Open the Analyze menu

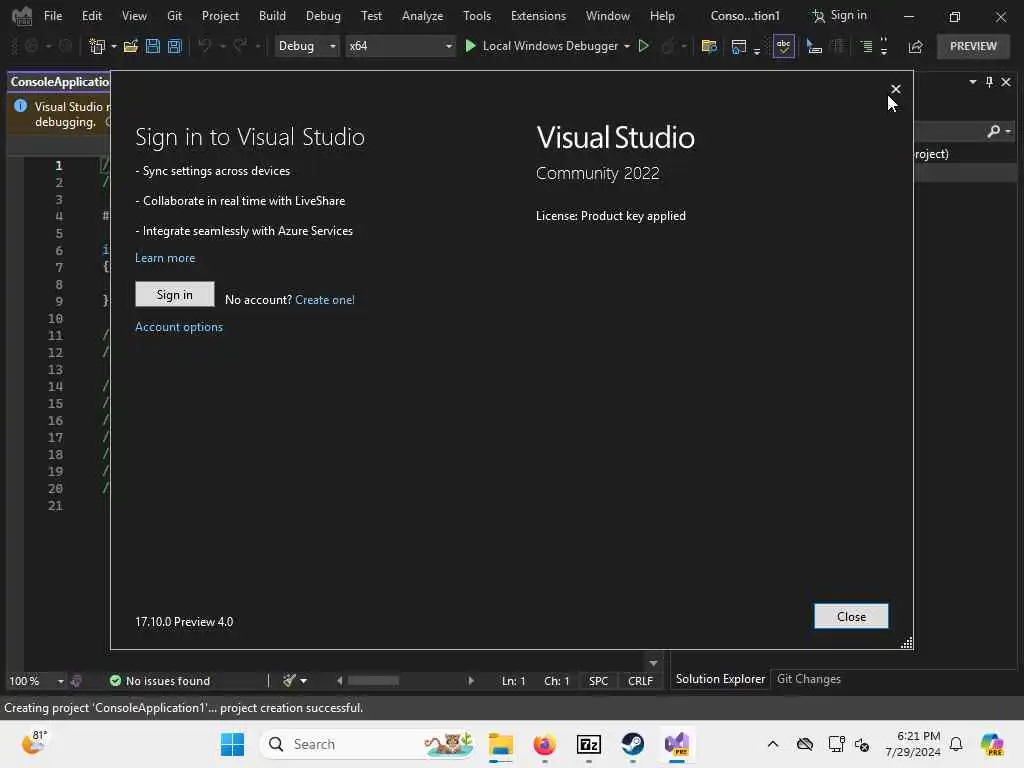[423, 16]
